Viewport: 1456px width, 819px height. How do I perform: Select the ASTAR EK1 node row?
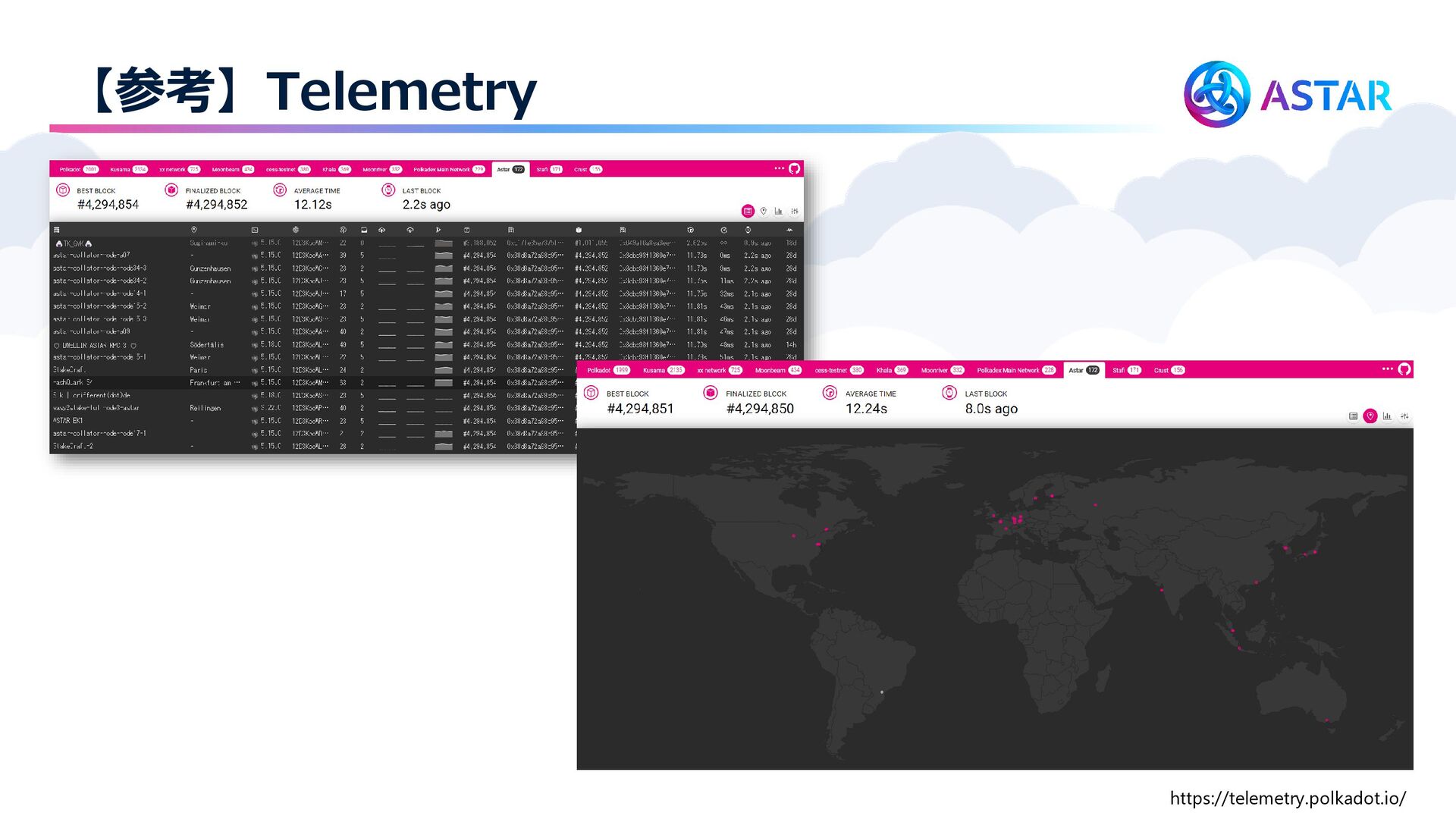tap(313, 421)
